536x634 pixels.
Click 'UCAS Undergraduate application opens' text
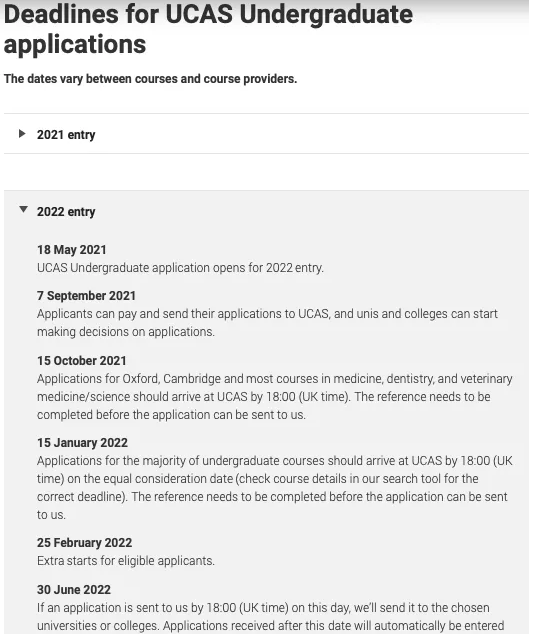[180, 268]
